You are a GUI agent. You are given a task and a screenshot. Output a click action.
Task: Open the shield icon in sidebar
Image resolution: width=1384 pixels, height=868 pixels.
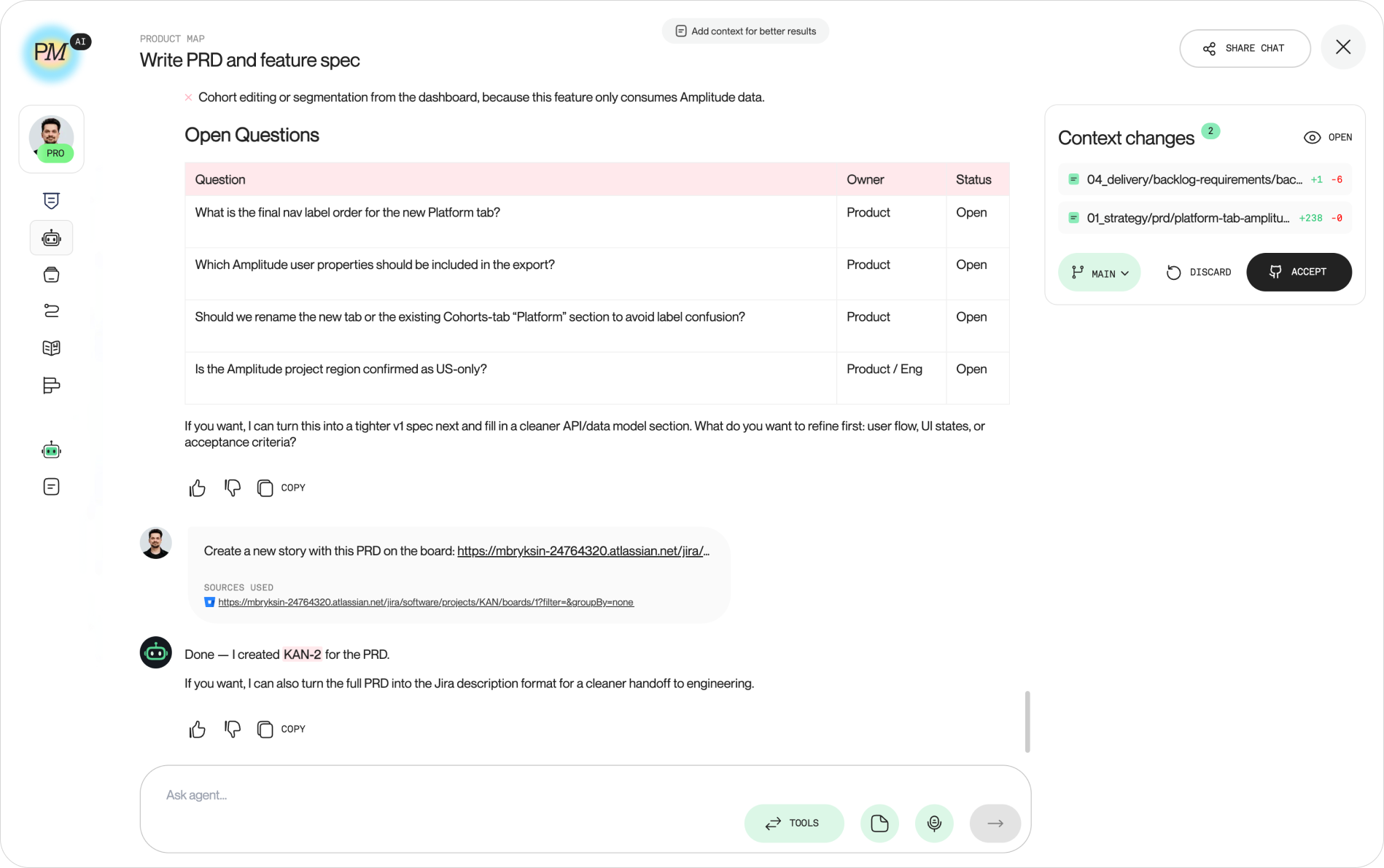coord(51,200)
